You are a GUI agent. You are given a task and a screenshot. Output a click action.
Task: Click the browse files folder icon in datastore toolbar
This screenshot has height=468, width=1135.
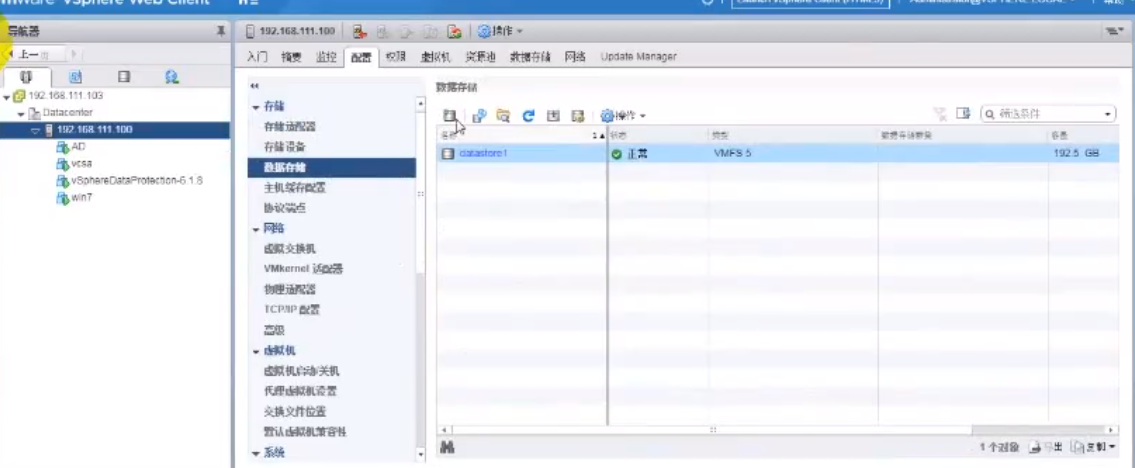503,115
